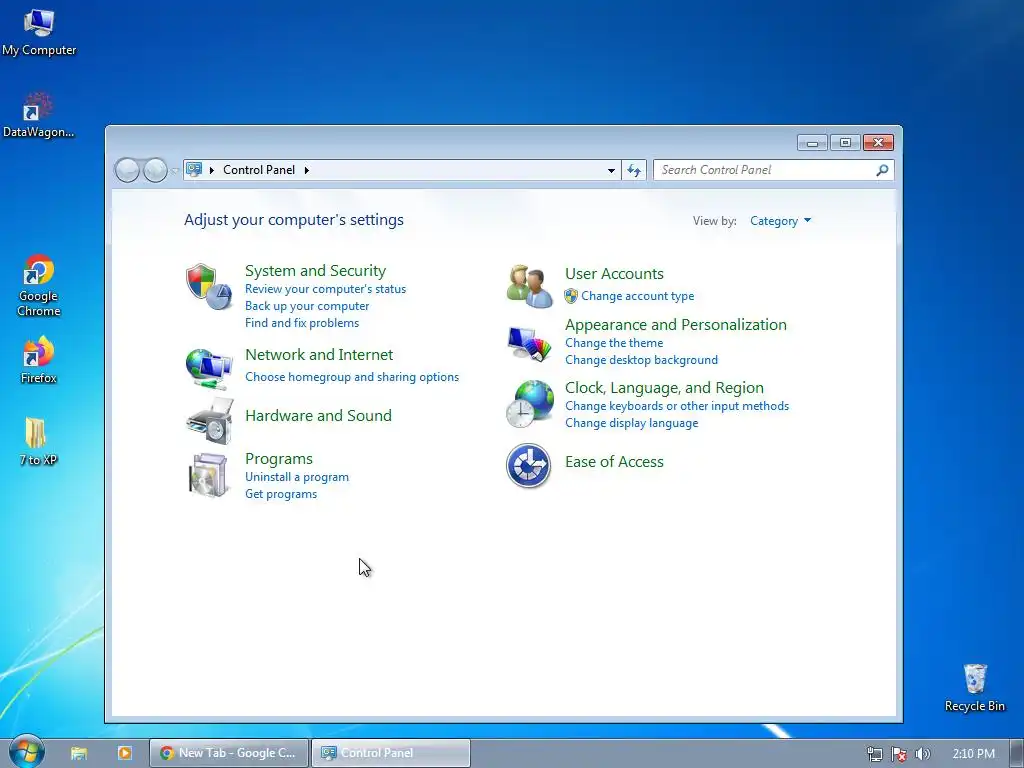Open the Windows Explorer taskbar icon
Viewport: 1024px width, 768px height.
coord(79,753)
